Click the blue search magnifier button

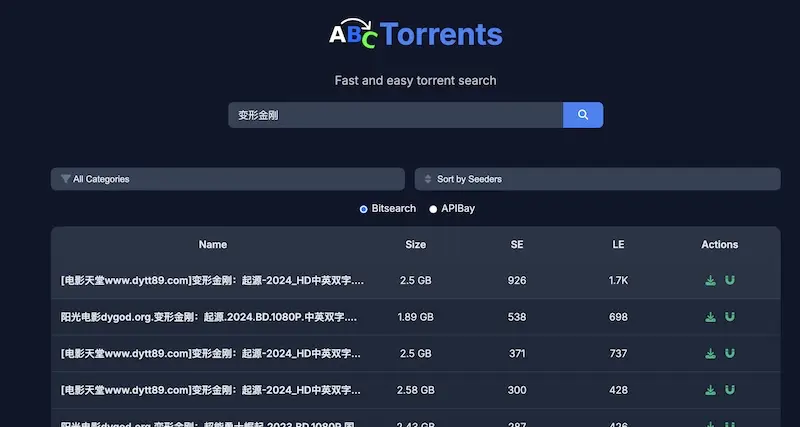[x=583, y=115]
